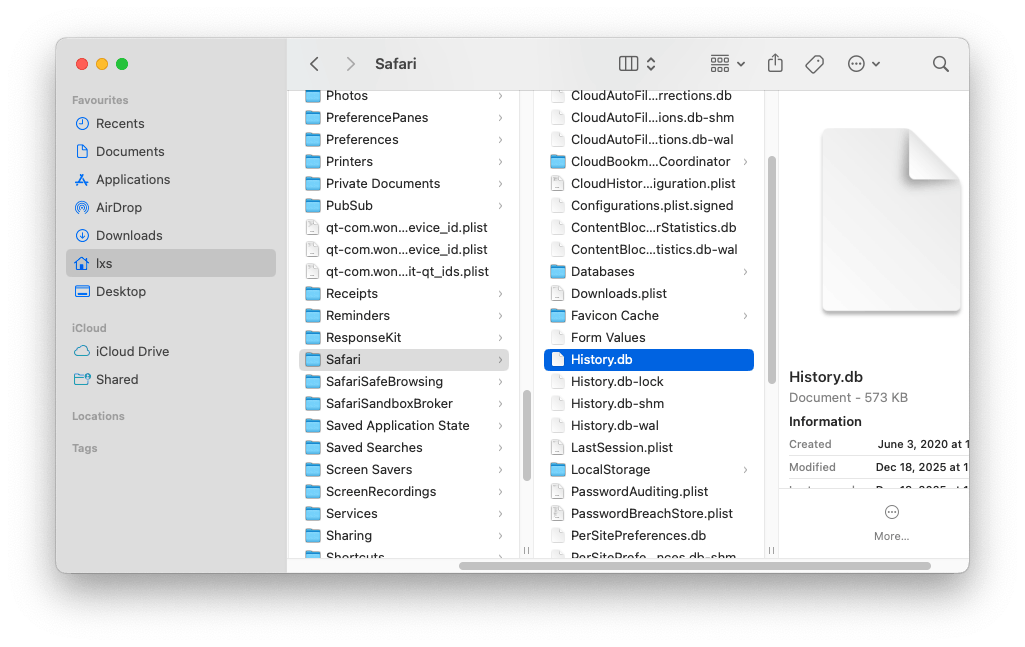Select Recents in the Favourites list
The image size is (1025, 647).
coord(121,123)
